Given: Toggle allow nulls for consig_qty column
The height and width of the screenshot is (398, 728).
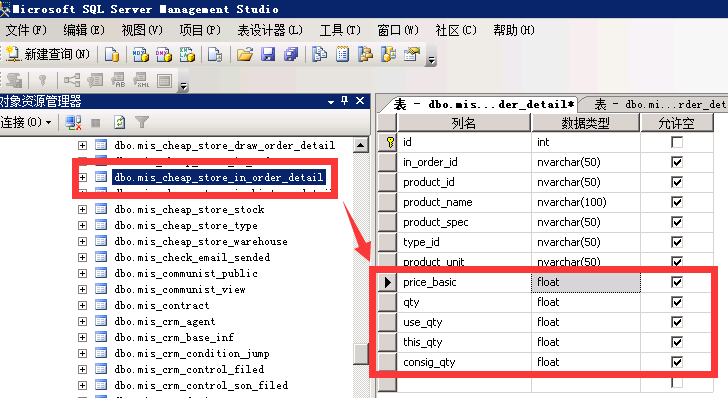Looking at the screenshot, I should 677,362.
